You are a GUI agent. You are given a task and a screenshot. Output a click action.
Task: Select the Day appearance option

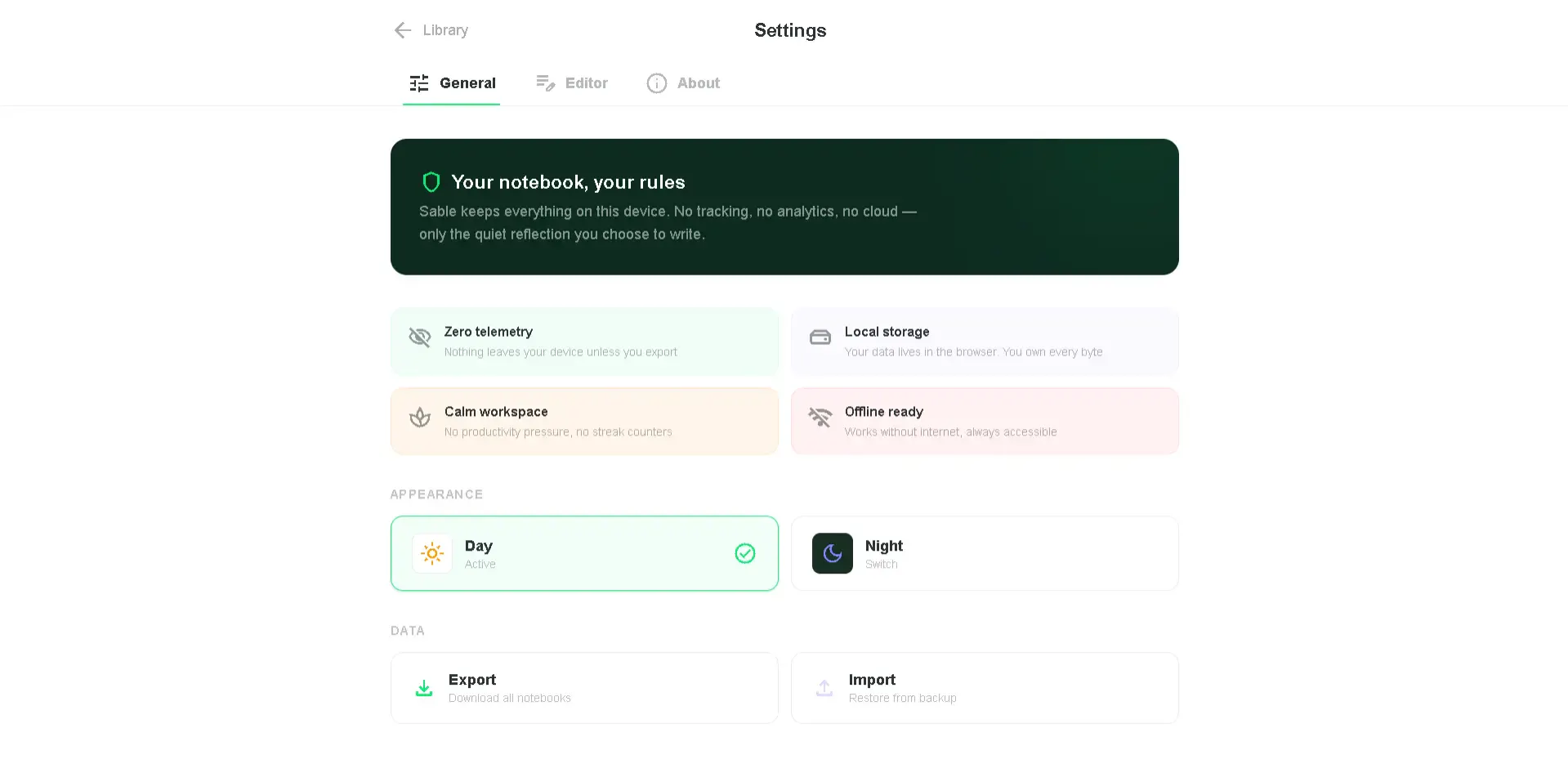584,553
